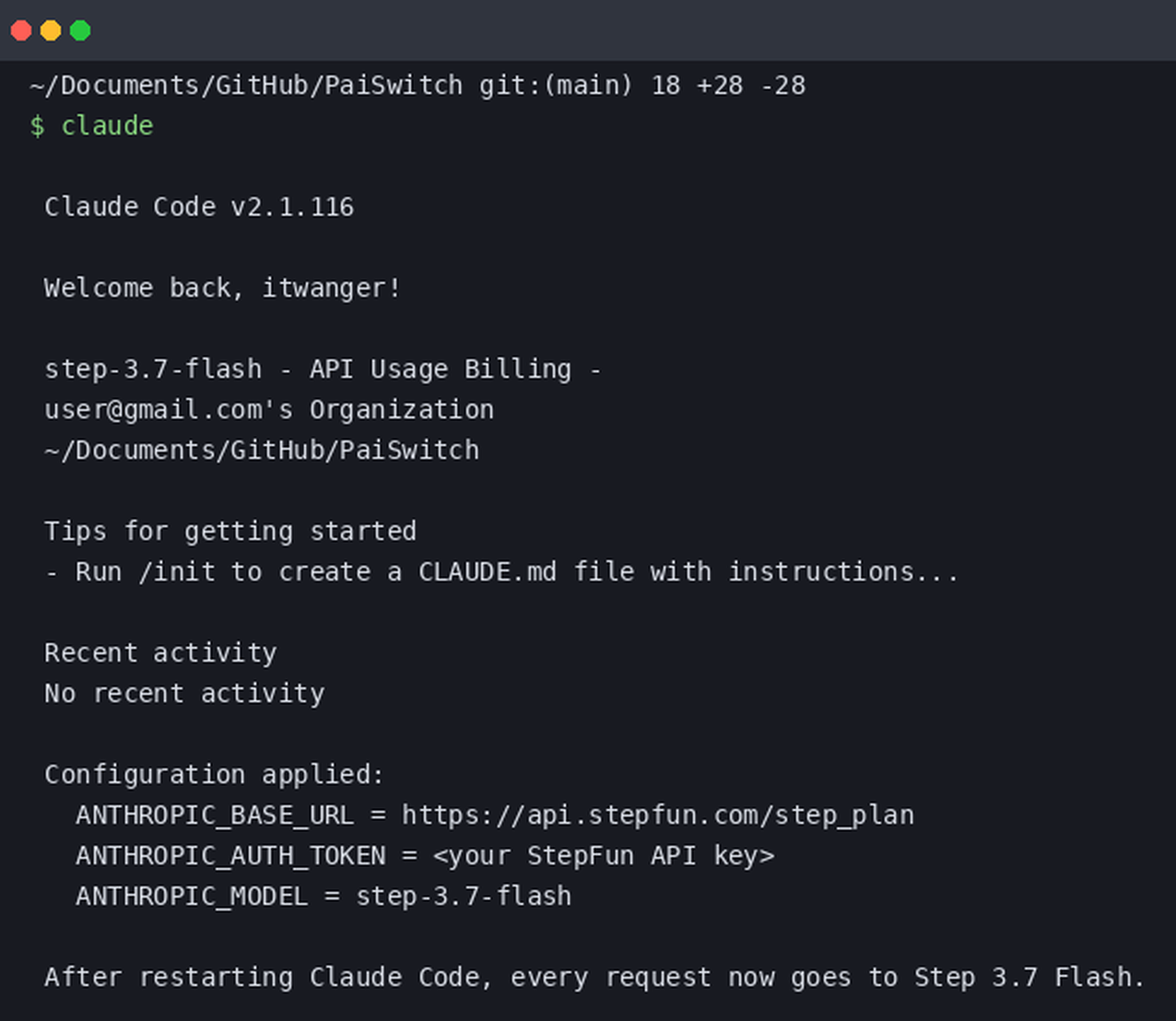
Task: Click the ANTHROPIC_MODEL step-3.7-flash value
Action: (x=464, y=896)
